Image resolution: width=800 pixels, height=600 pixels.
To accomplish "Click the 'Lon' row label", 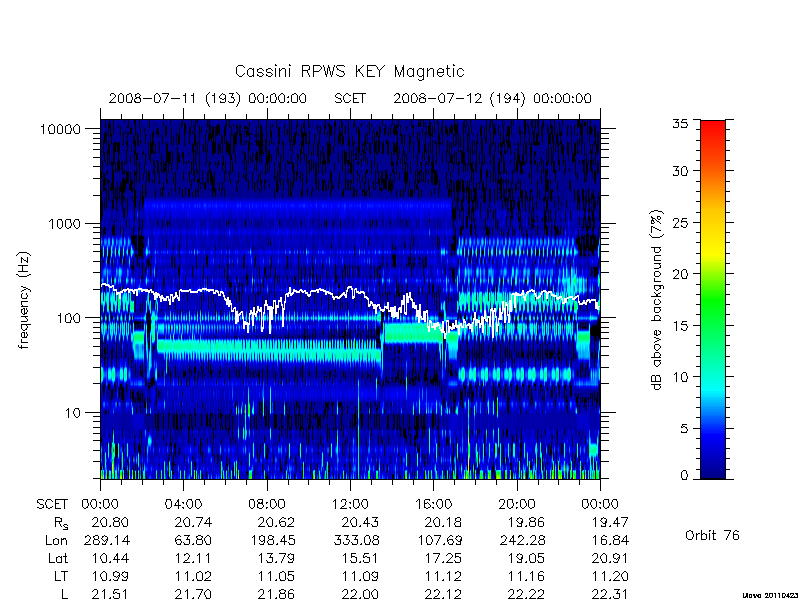I will coord(56,540).
